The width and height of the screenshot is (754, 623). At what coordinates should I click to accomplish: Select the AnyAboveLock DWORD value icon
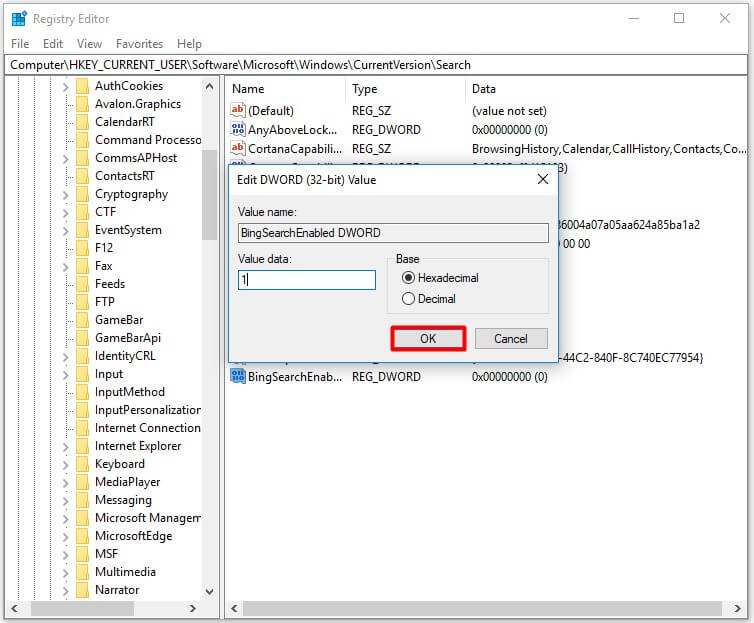238,129
